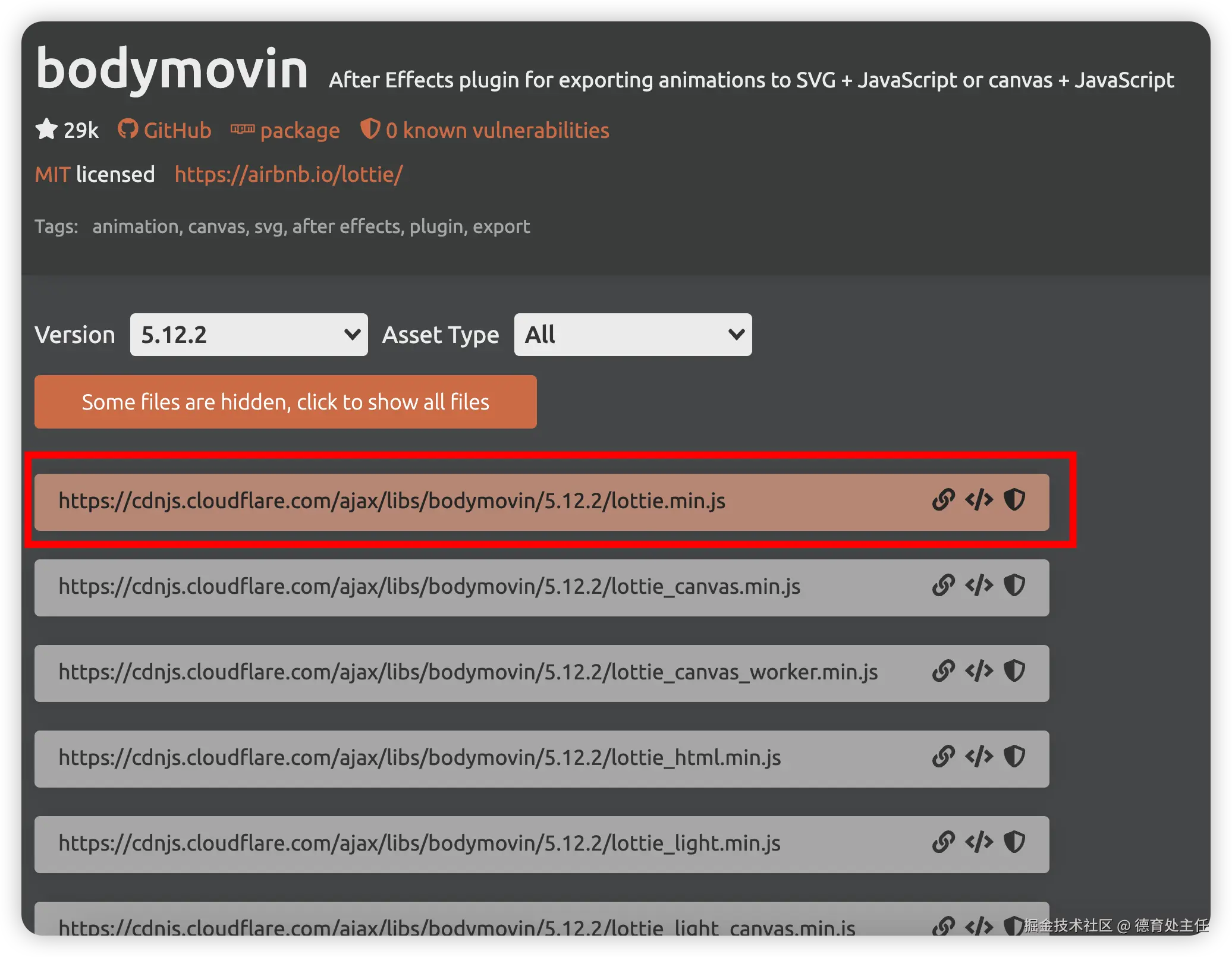Open the MIT license link
Viewport: 1232px width, 957px height.
click(52, 174)
